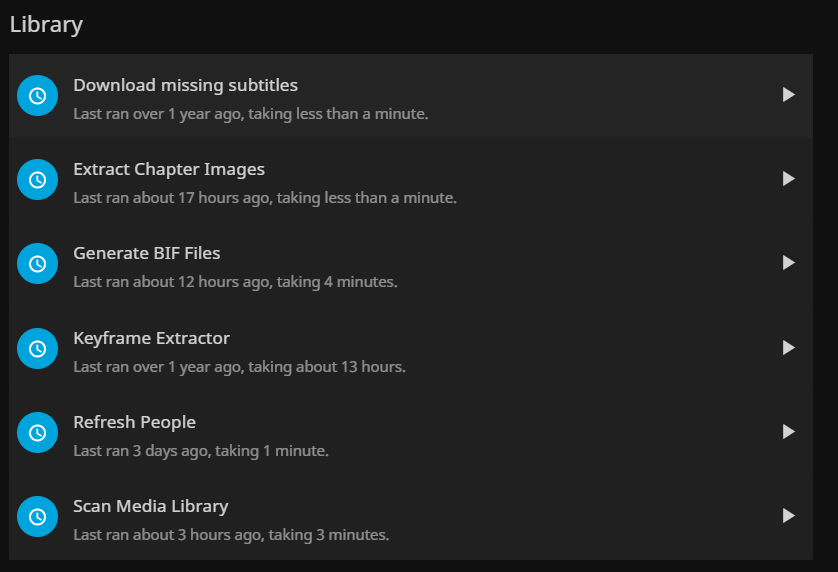Image resolution: width=838 pixels, height=572 pixels.
Task: Open Extract Chapter Images task settings
Action: (169, 169)
